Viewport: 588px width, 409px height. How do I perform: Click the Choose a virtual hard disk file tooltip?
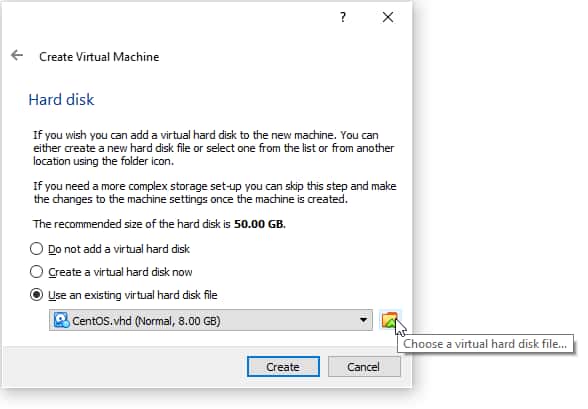[485, 344]
